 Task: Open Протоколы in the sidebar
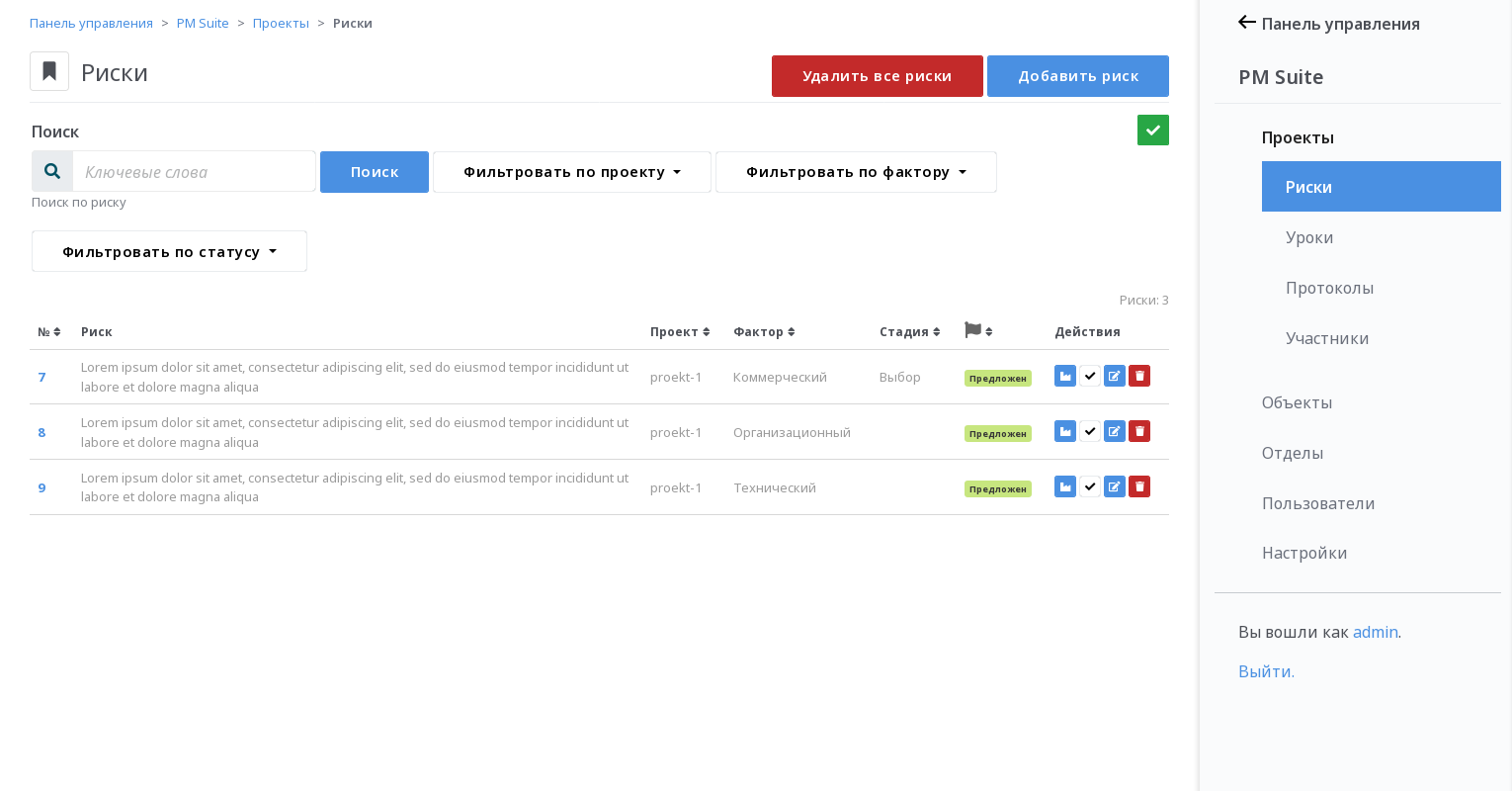[1329, 288]
